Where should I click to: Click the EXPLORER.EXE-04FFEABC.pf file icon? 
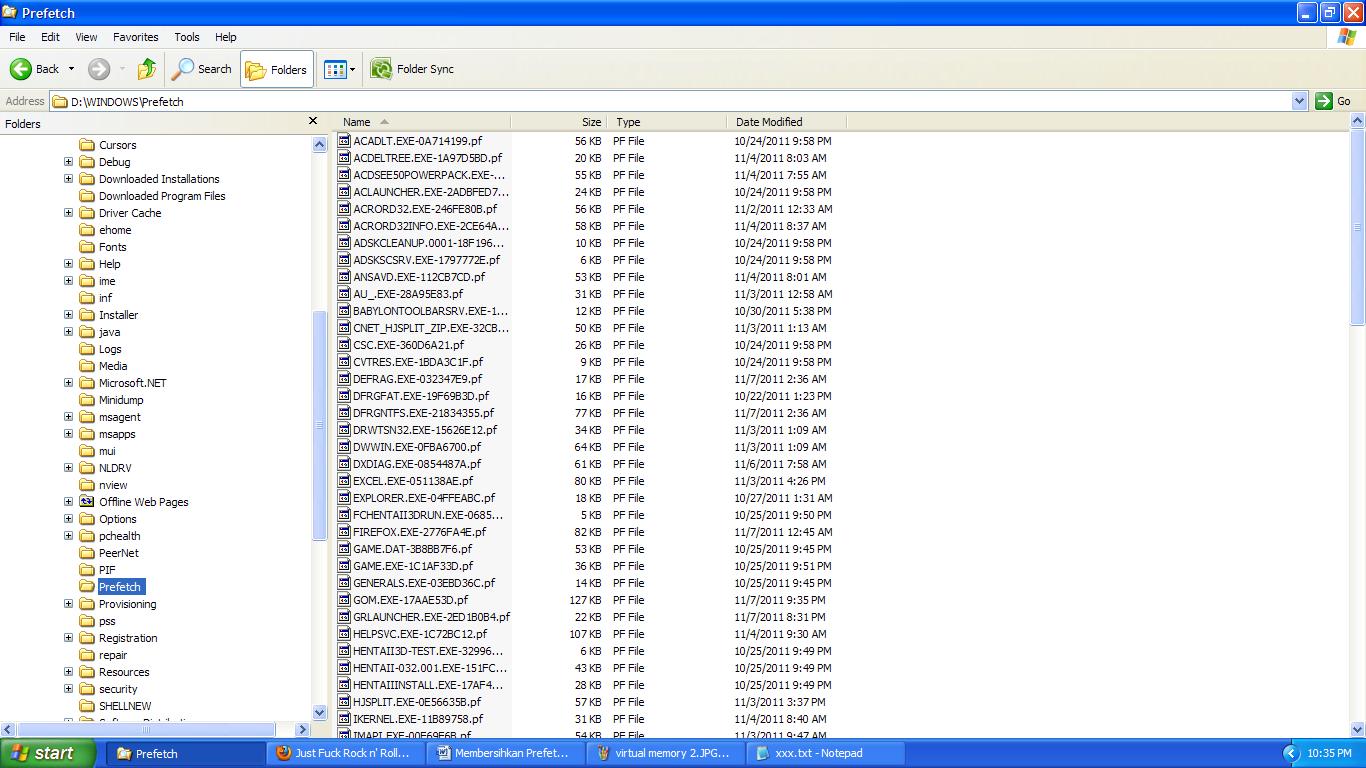pos(344,498)
